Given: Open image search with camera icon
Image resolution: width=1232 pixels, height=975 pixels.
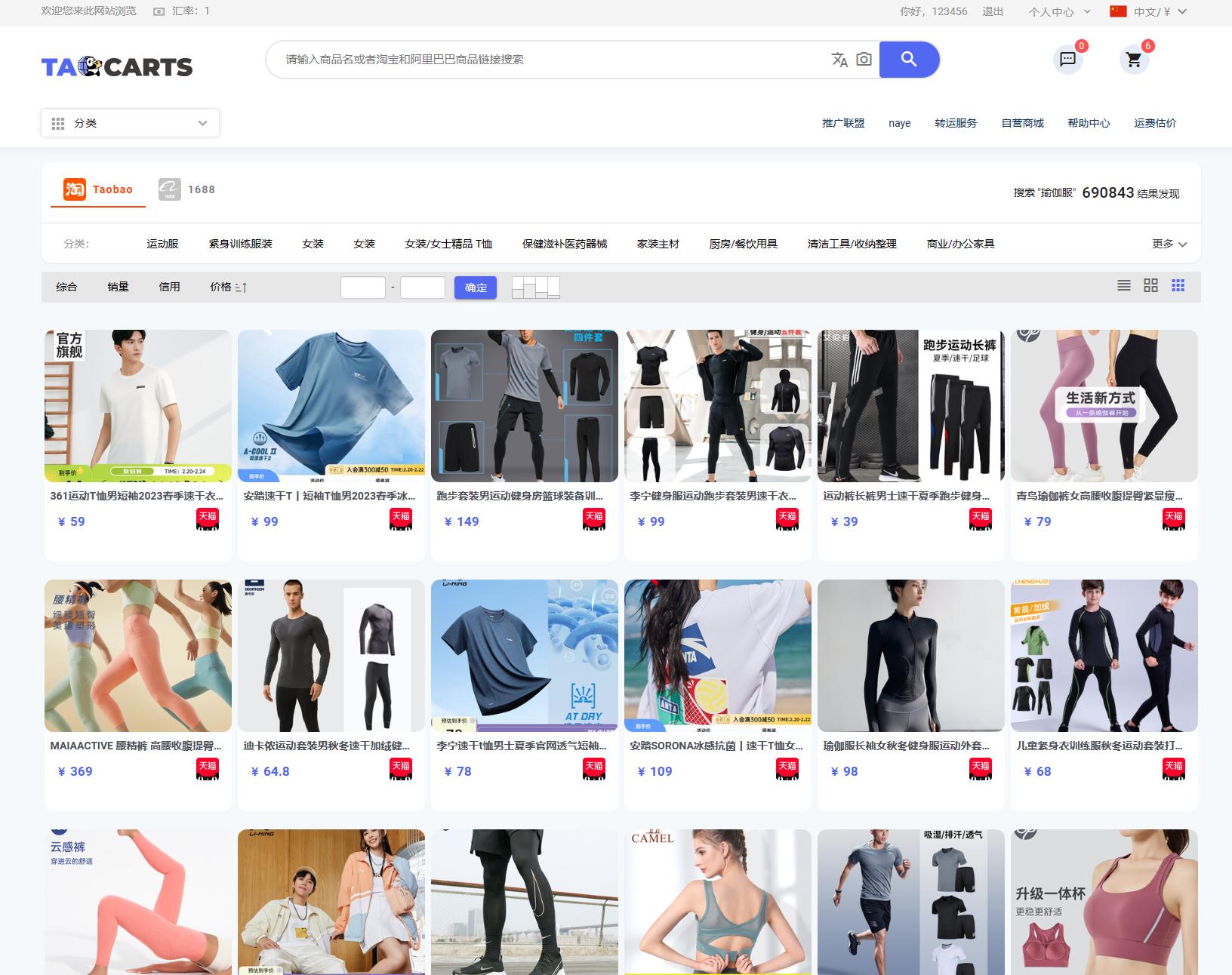Looking at the screenshot, I should tap(864, 60).
